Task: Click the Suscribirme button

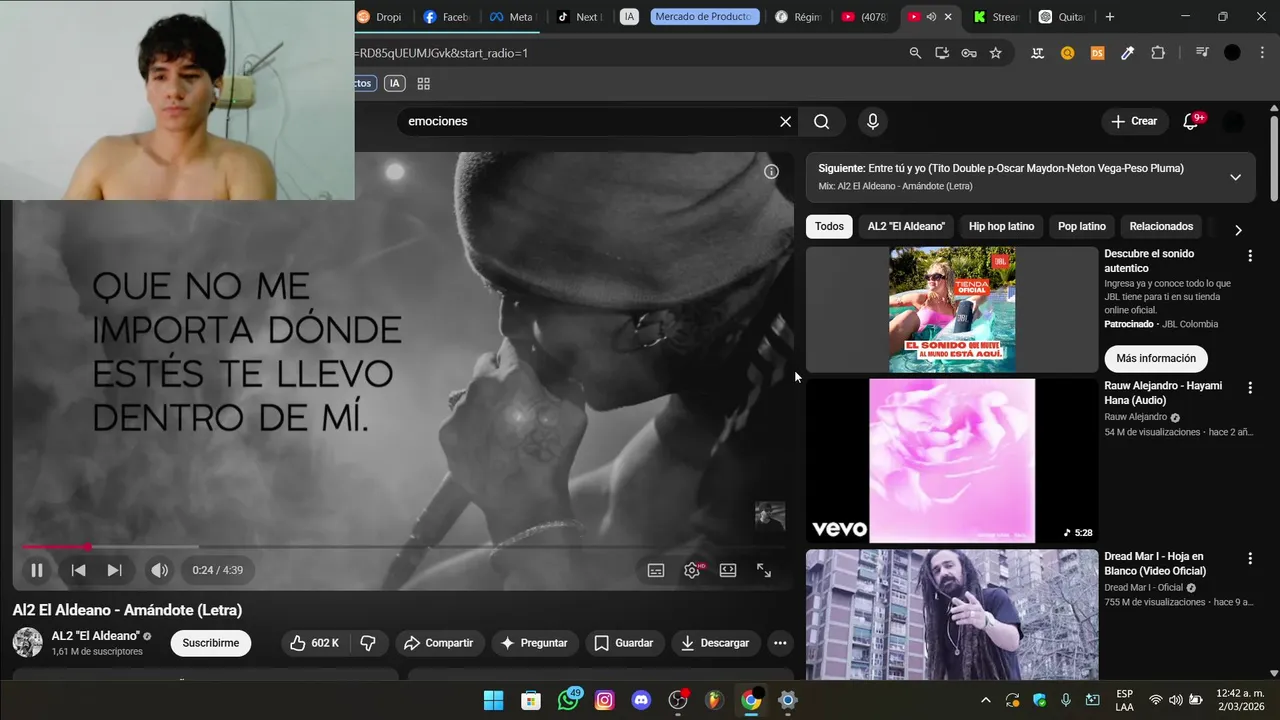Action: tap(210, 643)
